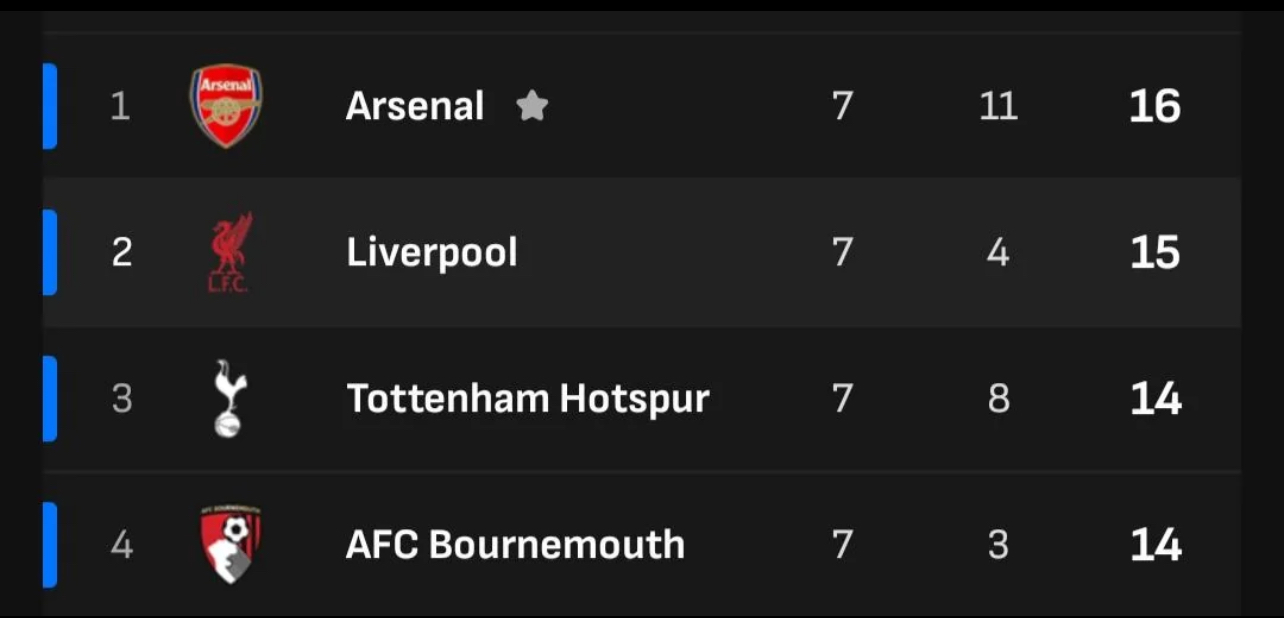
Task: Click the blue qualification bar beside Arsenal
Action: (x=50, y=106)
